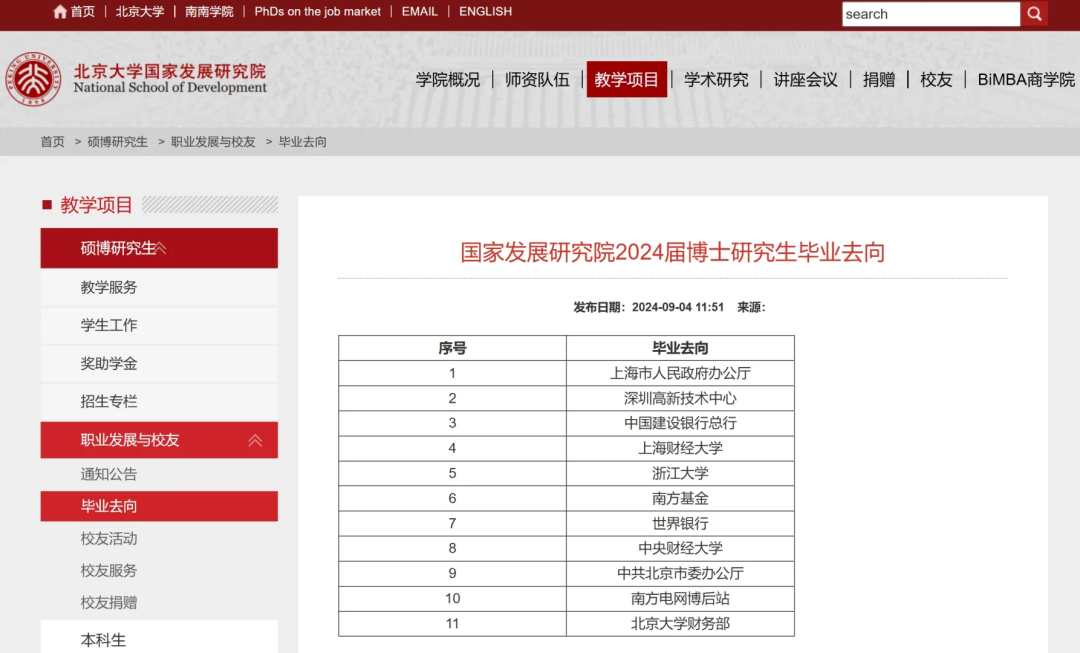Viewport: 1080px width, 653px height.
Task: Go to 硕博研究生 in breadcrumb
Action: (x=118, y=142)
